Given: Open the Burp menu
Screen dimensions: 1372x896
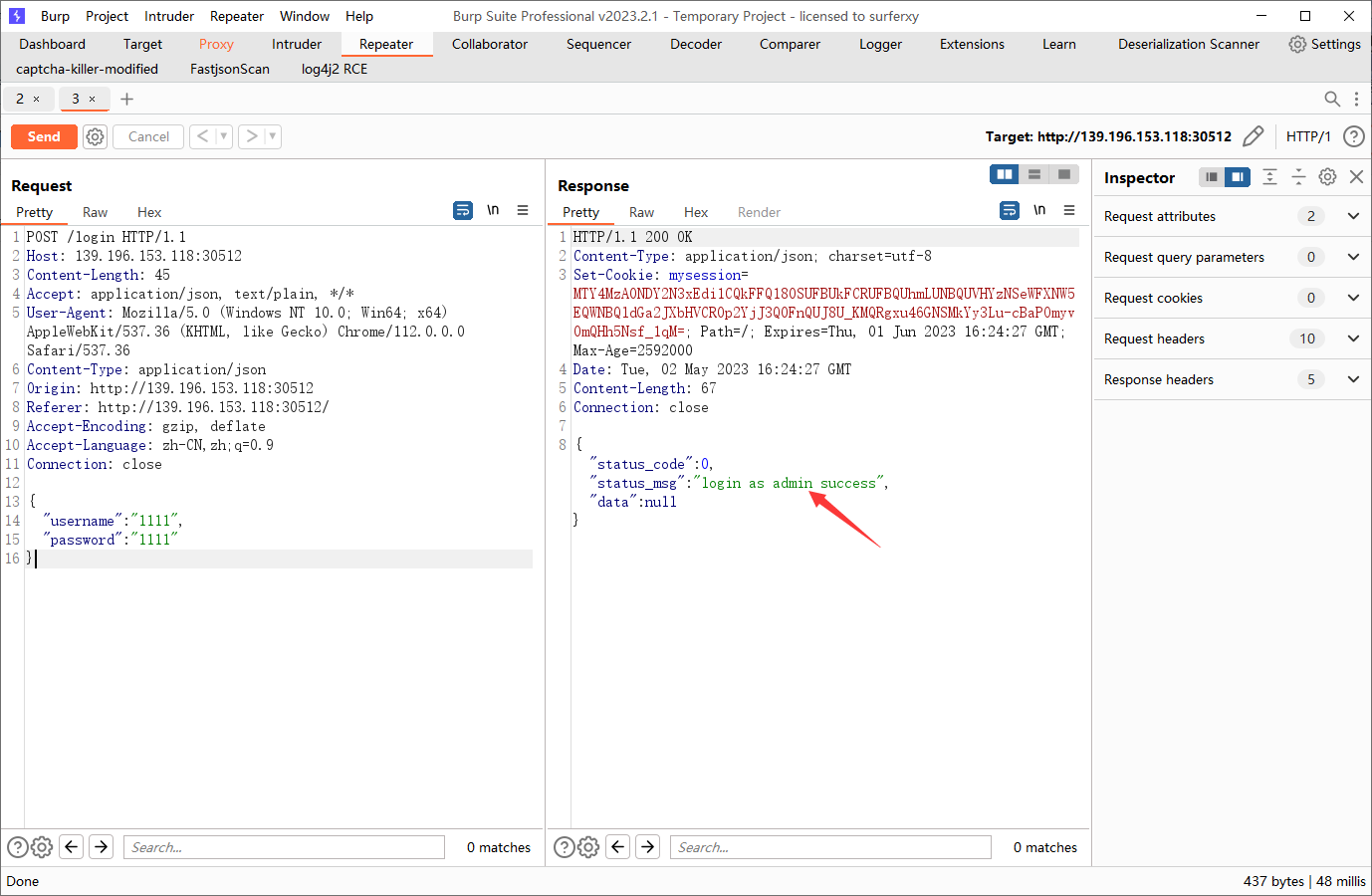Looking at the screenshot, I should (x=55, y=16).
